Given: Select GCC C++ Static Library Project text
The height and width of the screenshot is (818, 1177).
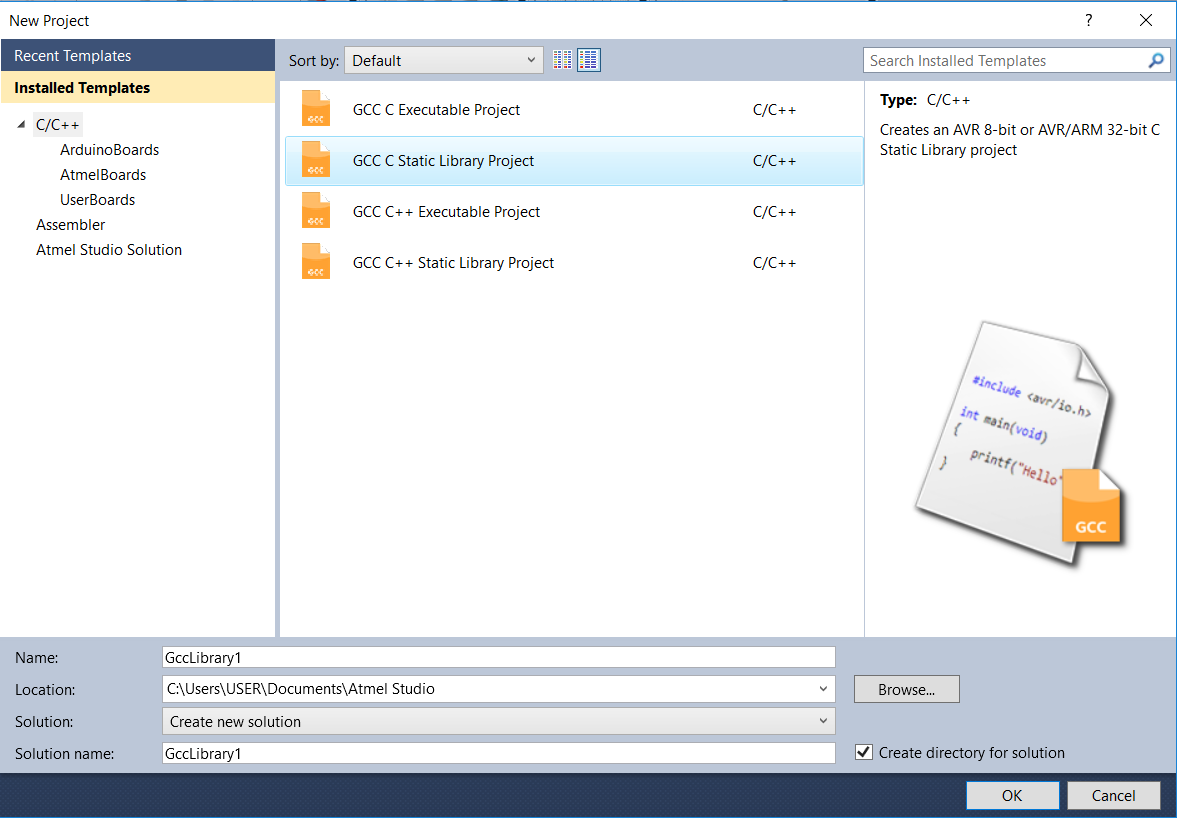Looking at the screenshot, I should pos(453,263).
